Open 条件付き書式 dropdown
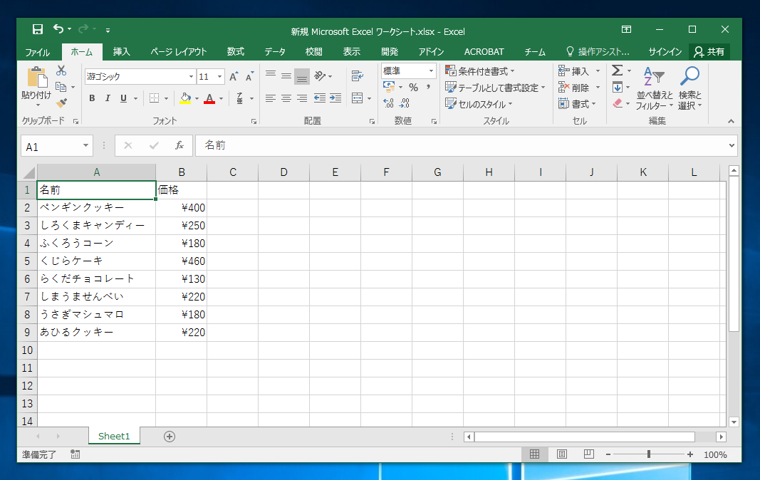 [480, 71]
